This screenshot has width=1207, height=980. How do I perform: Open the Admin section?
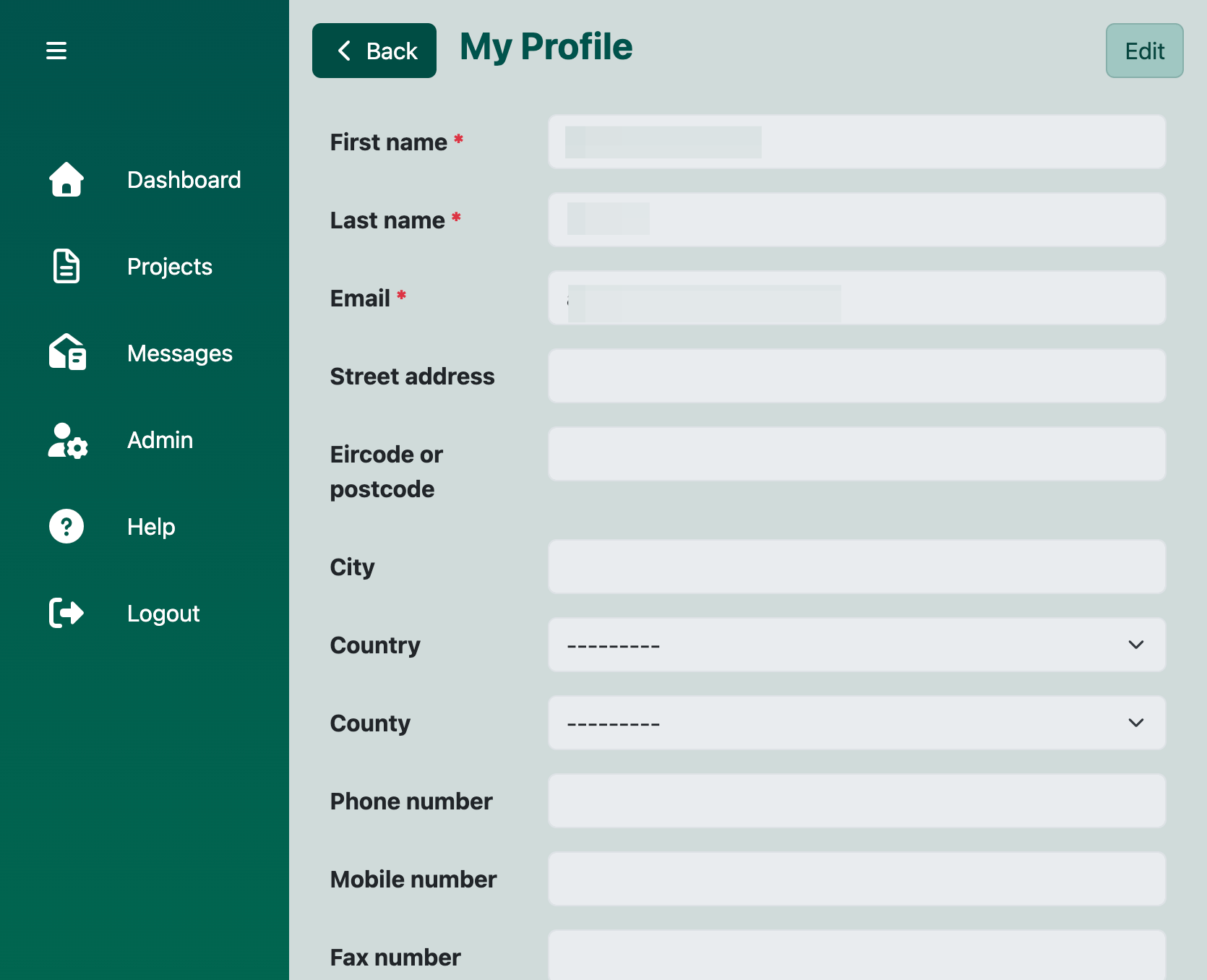tap(160, 440)
